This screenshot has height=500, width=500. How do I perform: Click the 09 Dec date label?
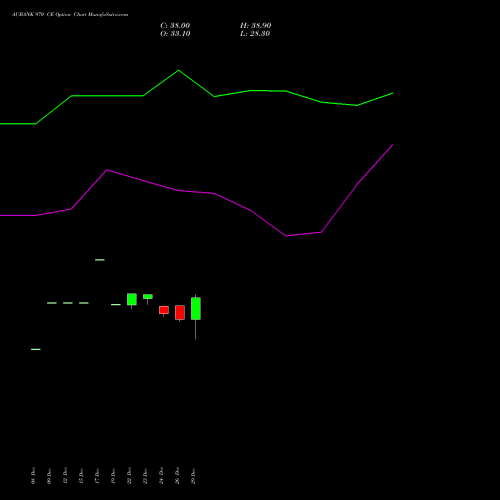49,476
